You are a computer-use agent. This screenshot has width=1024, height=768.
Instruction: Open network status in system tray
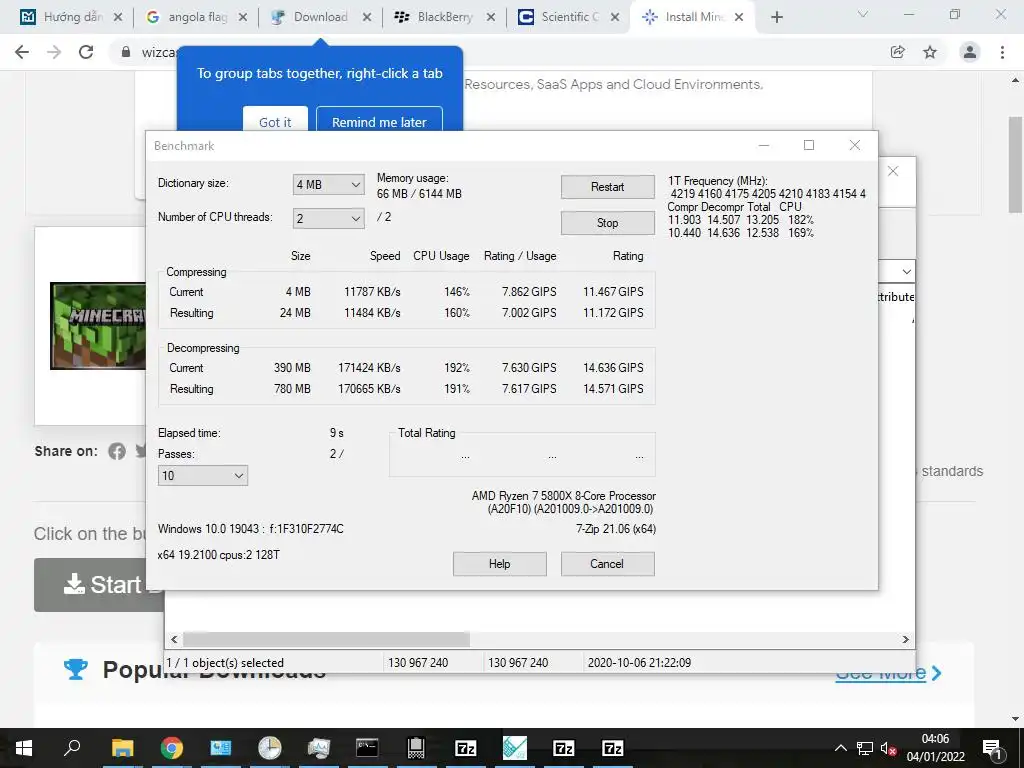click(x=865, y=748)
